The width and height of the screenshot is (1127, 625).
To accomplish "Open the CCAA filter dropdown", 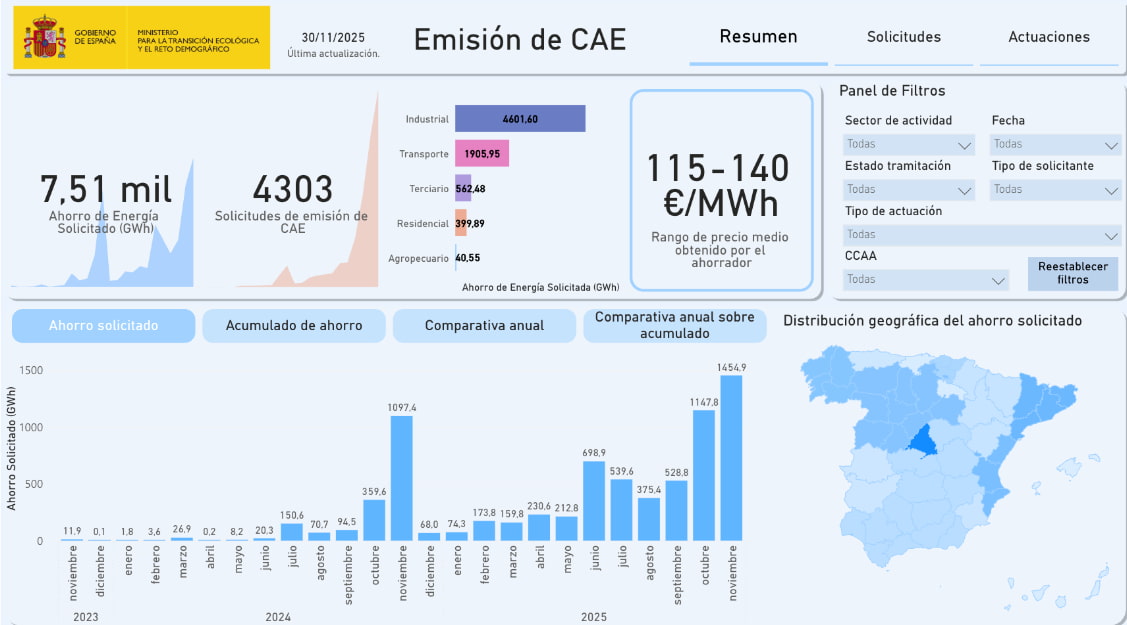I will click(925, 280).
